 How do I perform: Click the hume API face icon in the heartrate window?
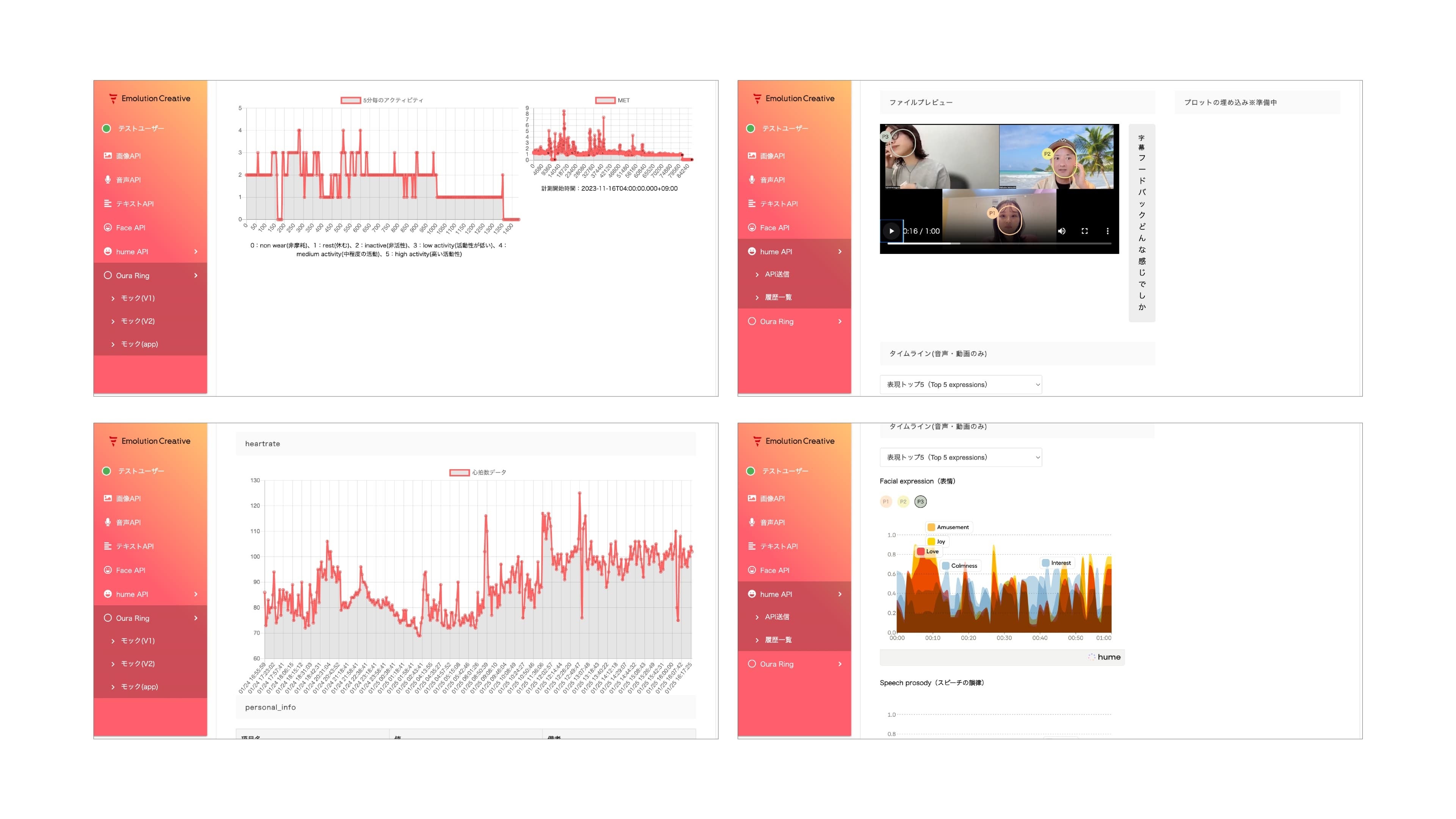pos(107,594)
